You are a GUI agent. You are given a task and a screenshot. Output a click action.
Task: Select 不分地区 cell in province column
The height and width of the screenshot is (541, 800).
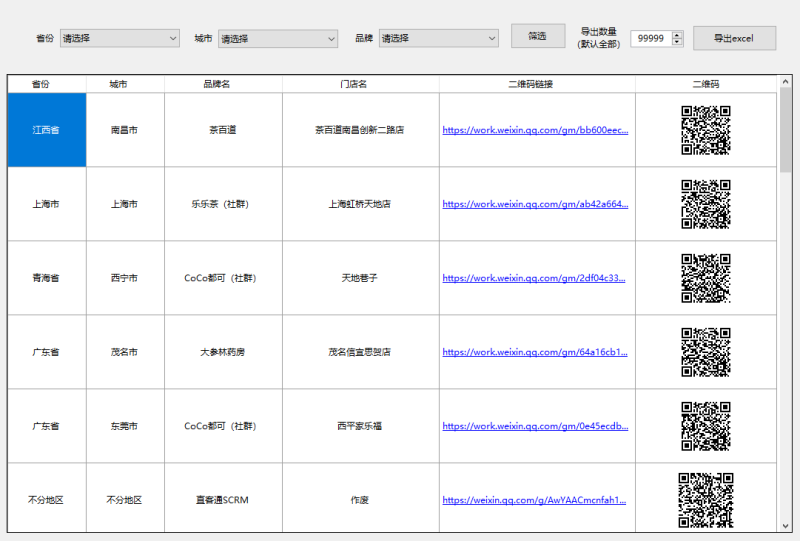(47, 498)
